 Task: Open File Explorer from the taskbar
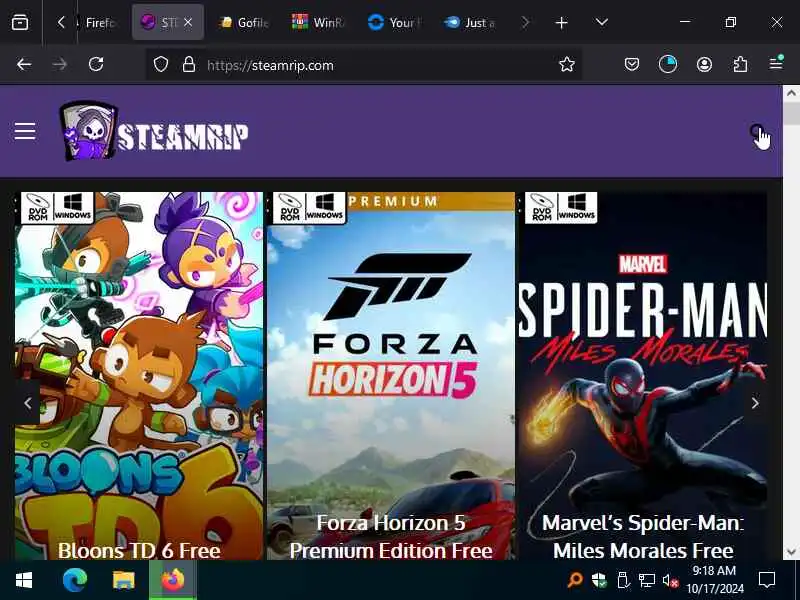click(123, 580)
